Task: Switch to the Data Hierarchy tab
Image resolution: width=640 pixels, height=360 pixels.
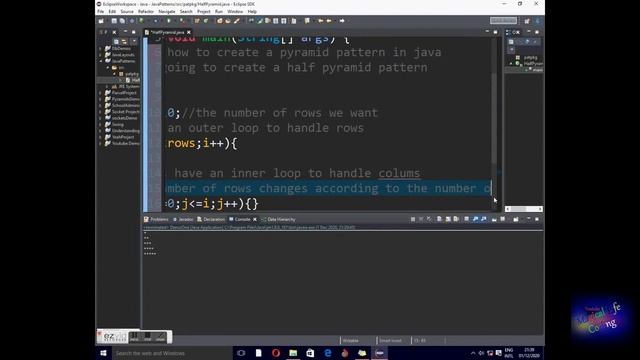Action: [x=278, y=220]
